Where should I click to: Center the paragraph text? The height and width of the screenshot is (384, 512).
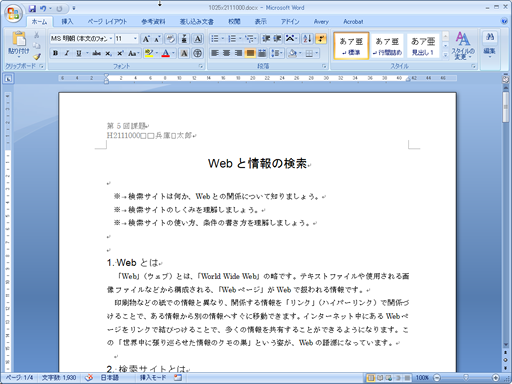pyautogui.click(x=227, y=53)
